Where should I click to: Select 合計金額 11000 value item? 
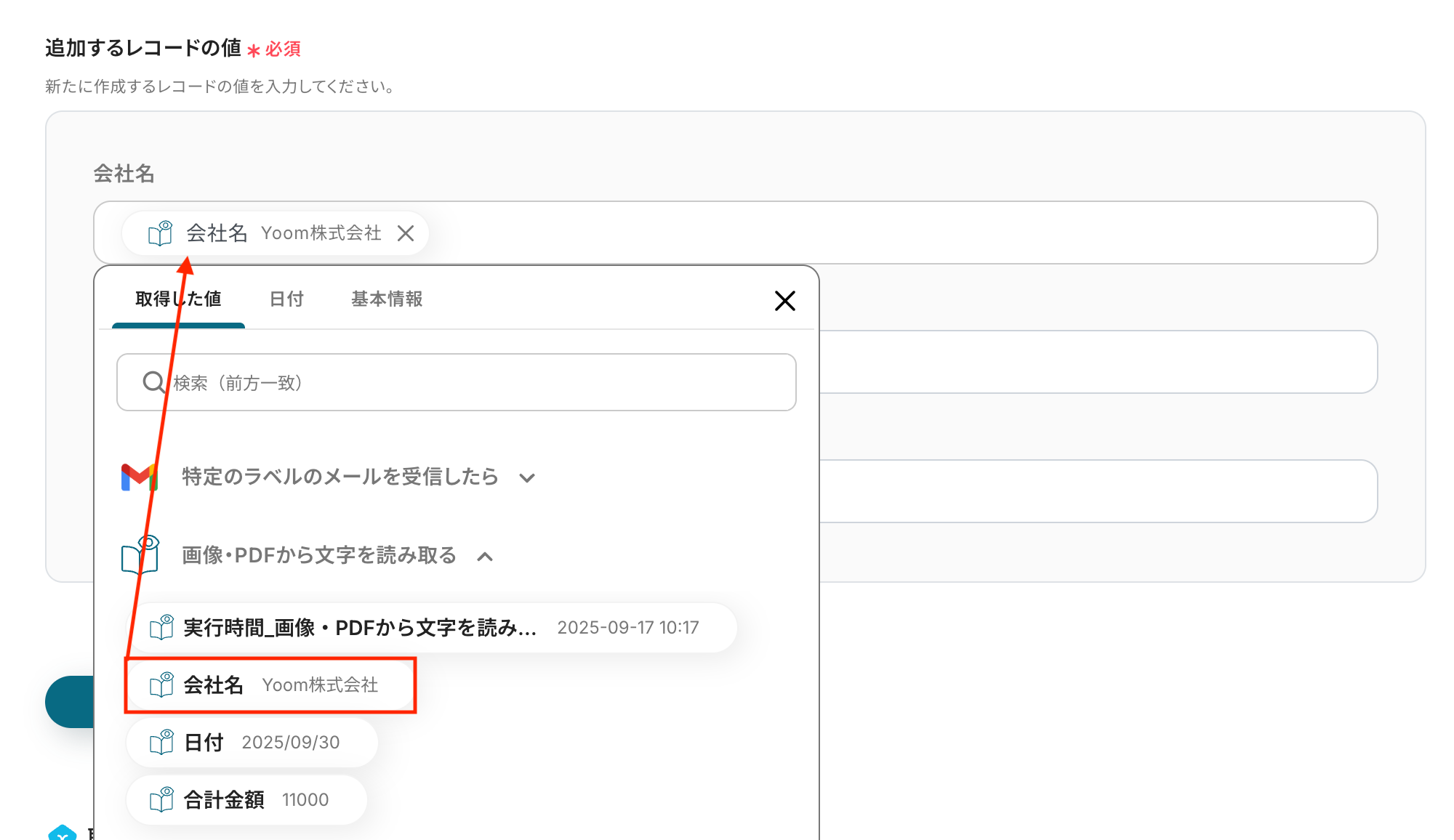click(x=246, y=799)
